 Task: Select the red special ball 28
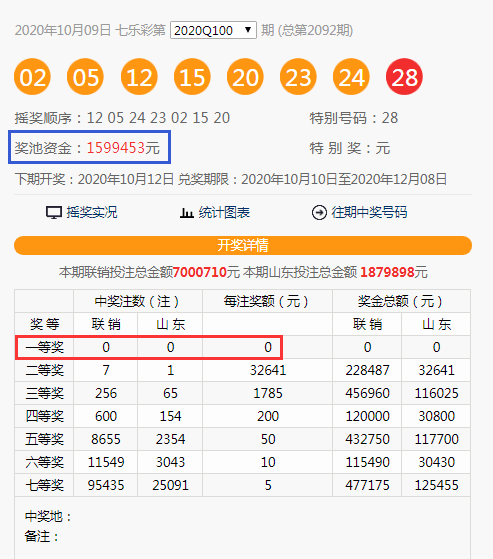click(404, 77)
